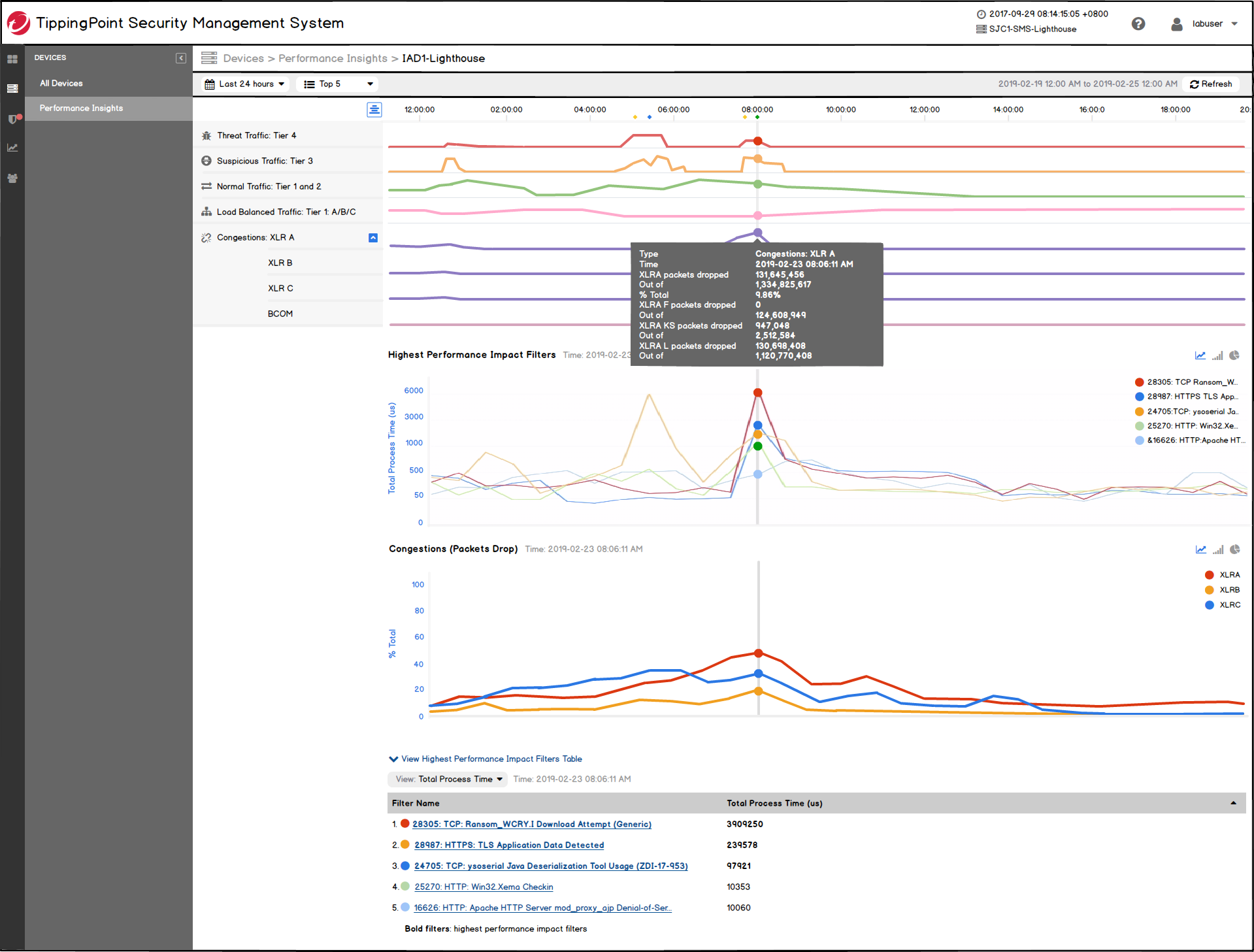
Task: Switch Highest Performance Impact Filters to pie chart
Action: point(1234,355)
